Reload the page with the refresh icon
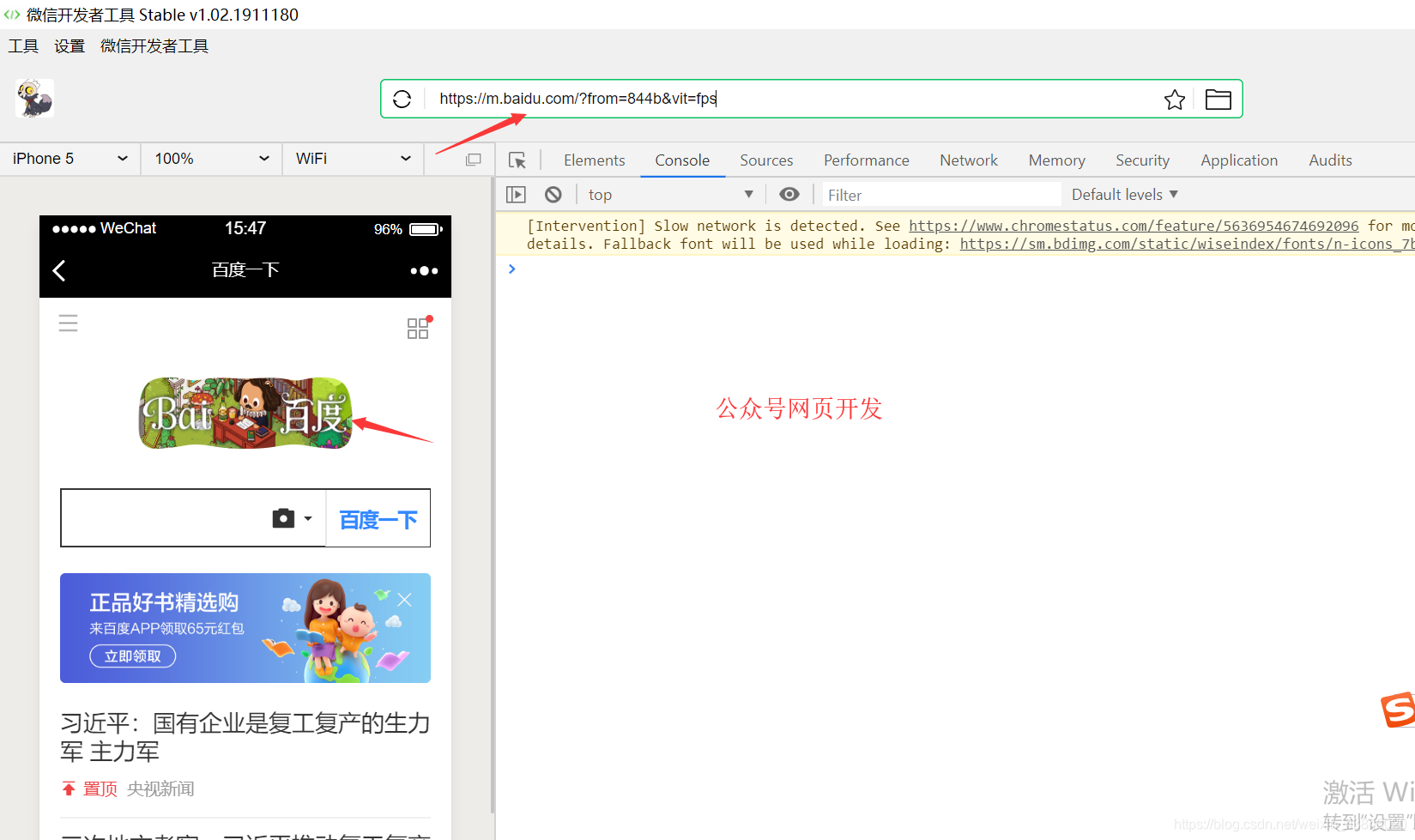 pos(402,98)
